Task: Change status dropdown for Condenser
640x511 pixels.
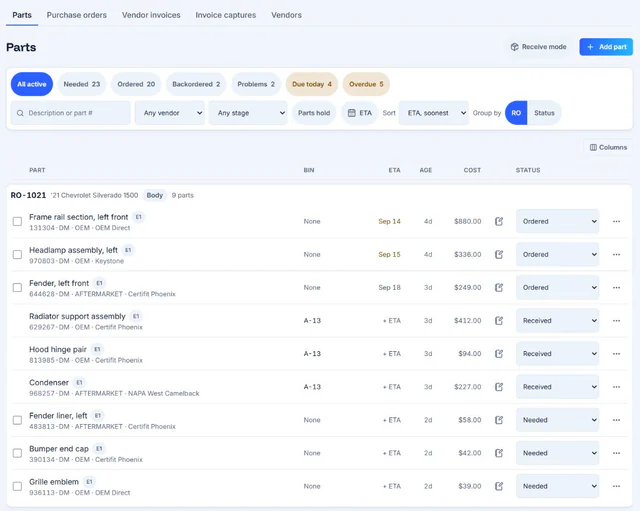Action: (557, 387)
